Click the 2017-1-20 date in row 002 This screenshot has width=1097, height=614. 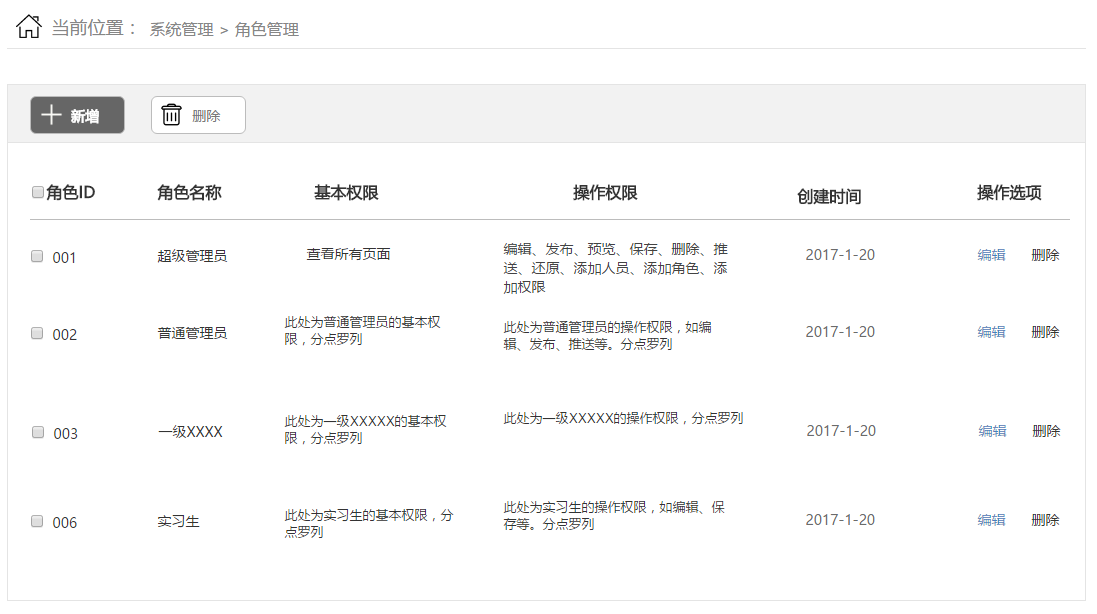pyautogui.click(x=840, y=331)
